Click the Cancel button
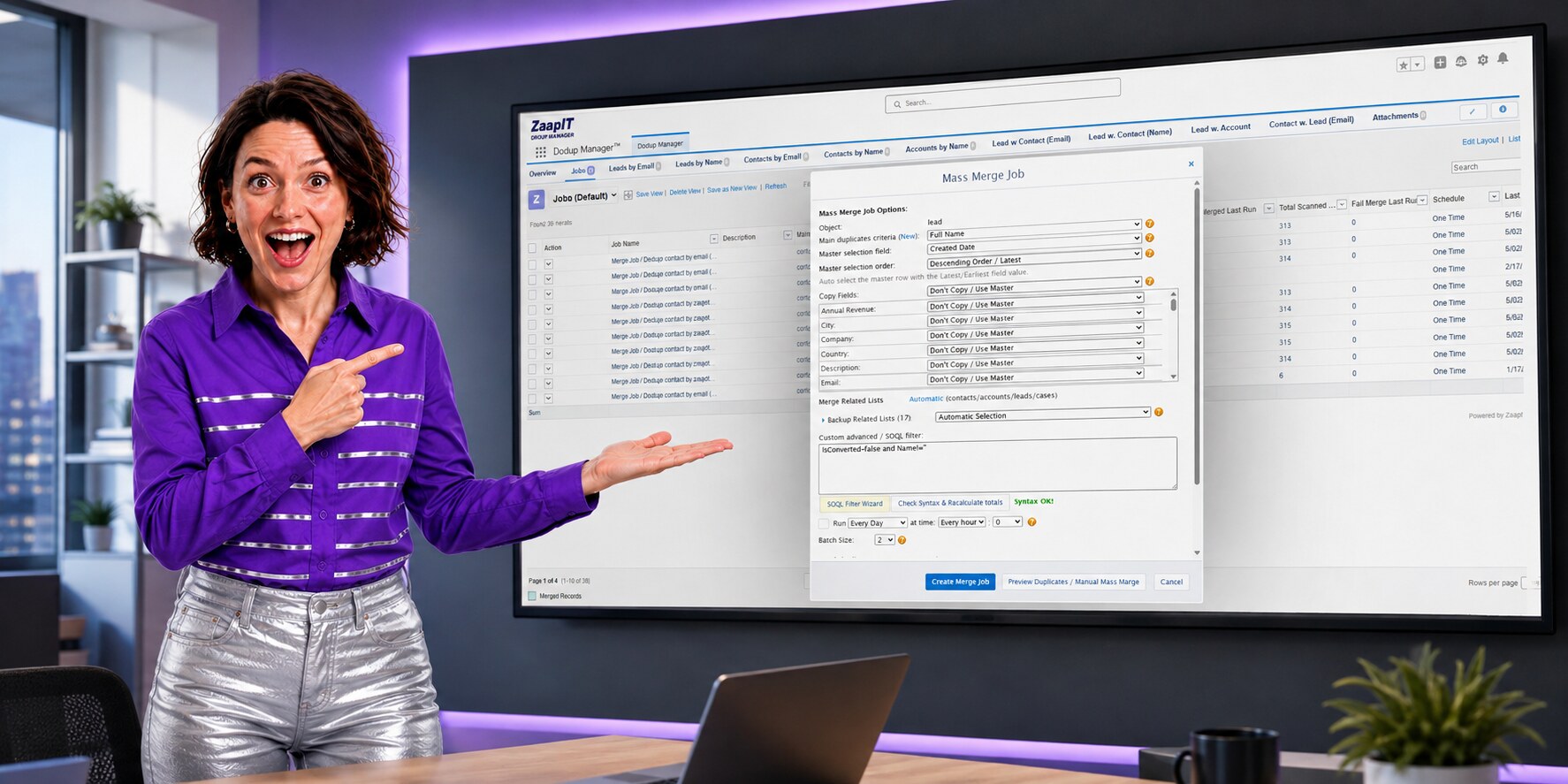The width and height of the screenshot is (1568, 784). (x=1171, y=582)
